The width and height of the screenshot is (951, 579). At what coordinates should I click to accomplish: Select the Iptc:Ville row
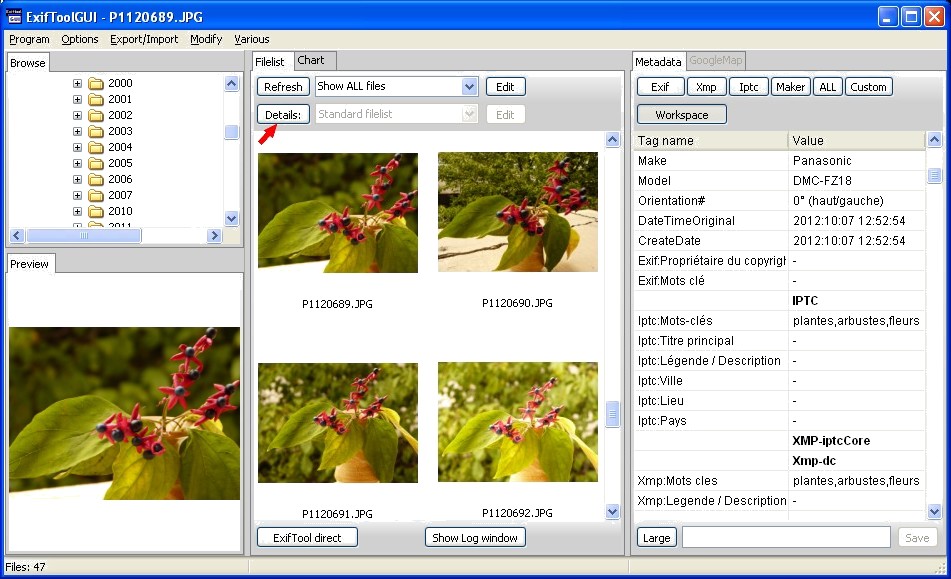tap(779, 381)
